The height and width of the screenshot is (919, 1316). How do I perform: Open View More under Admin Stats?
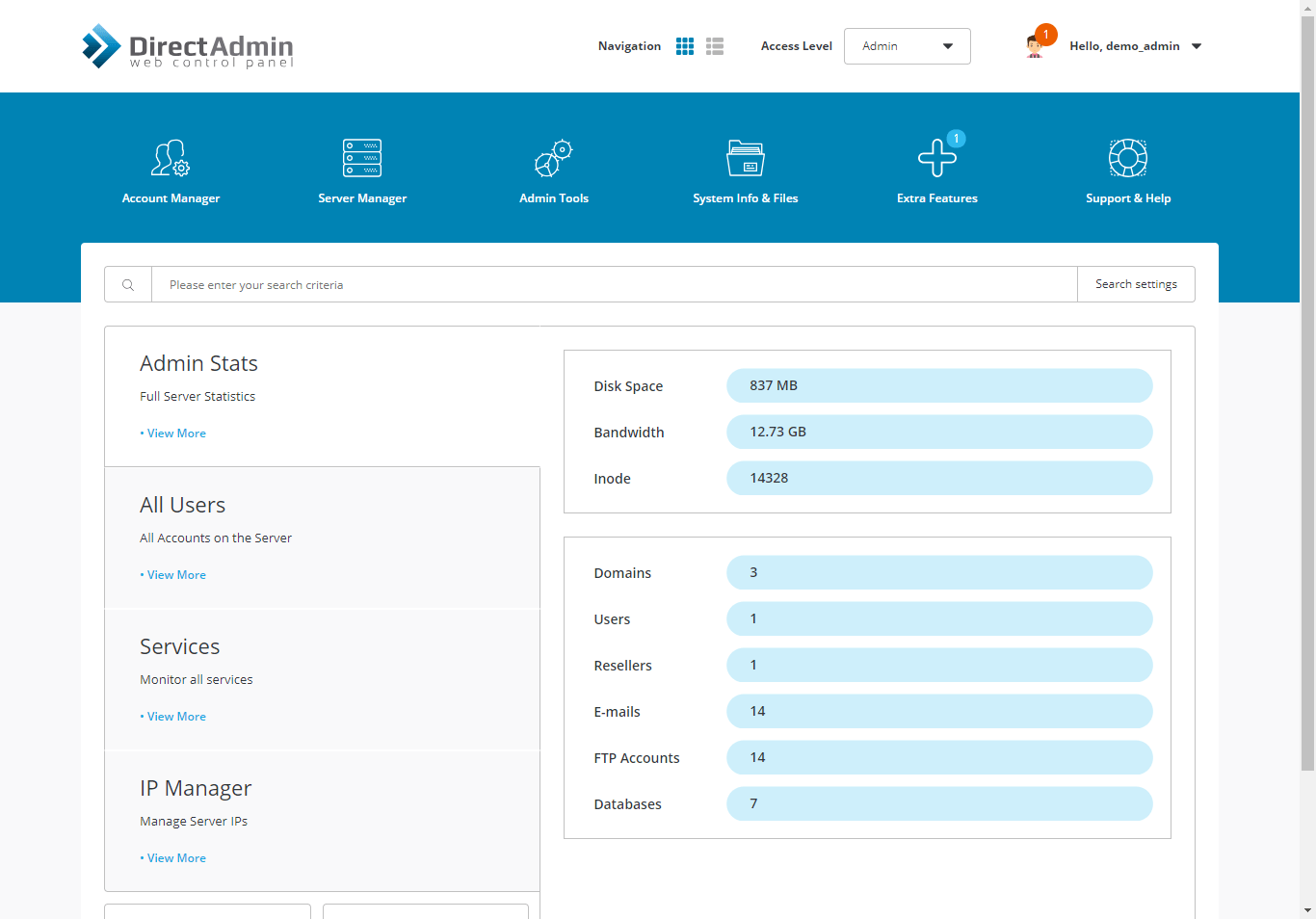pyautogui.click(x=176, y=433)
